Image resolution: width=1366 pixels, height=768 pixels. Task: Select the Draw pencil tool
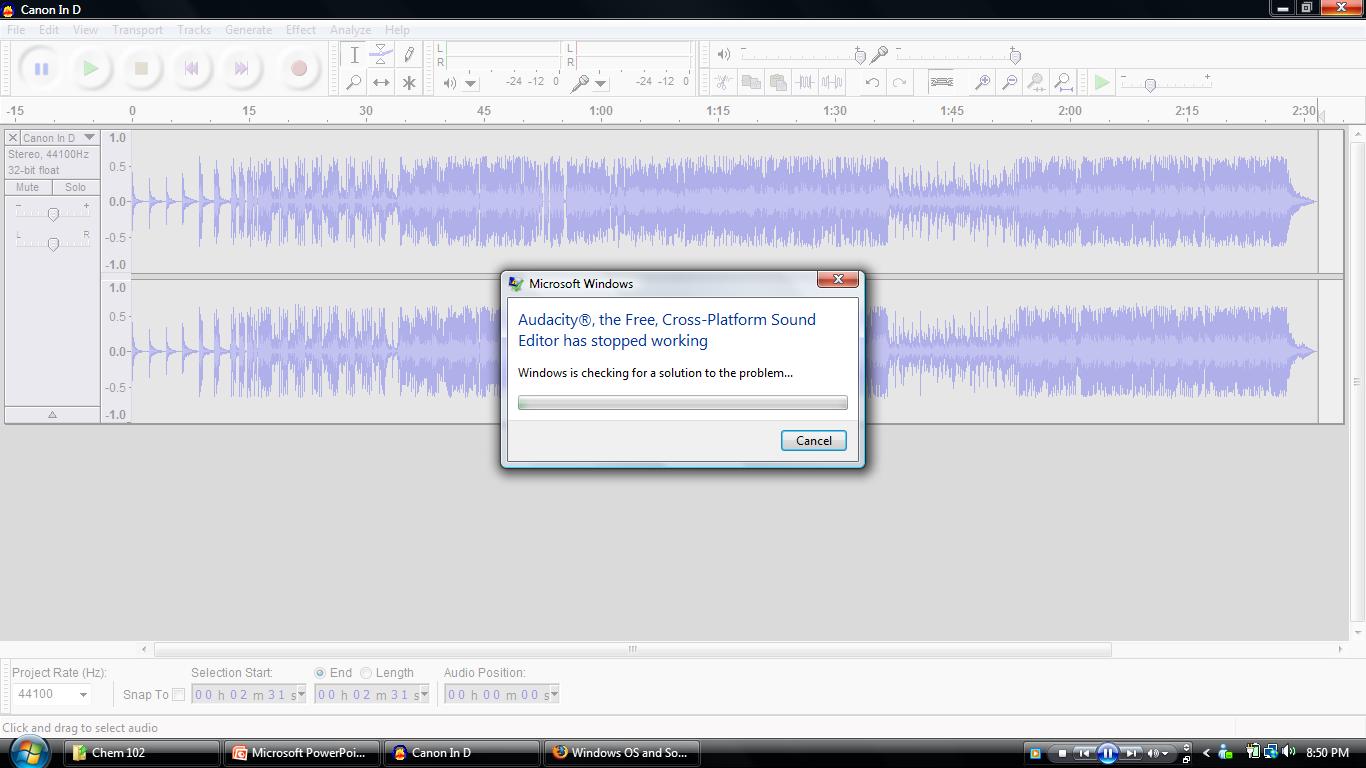pyautogui.click(x=408, y=55)
